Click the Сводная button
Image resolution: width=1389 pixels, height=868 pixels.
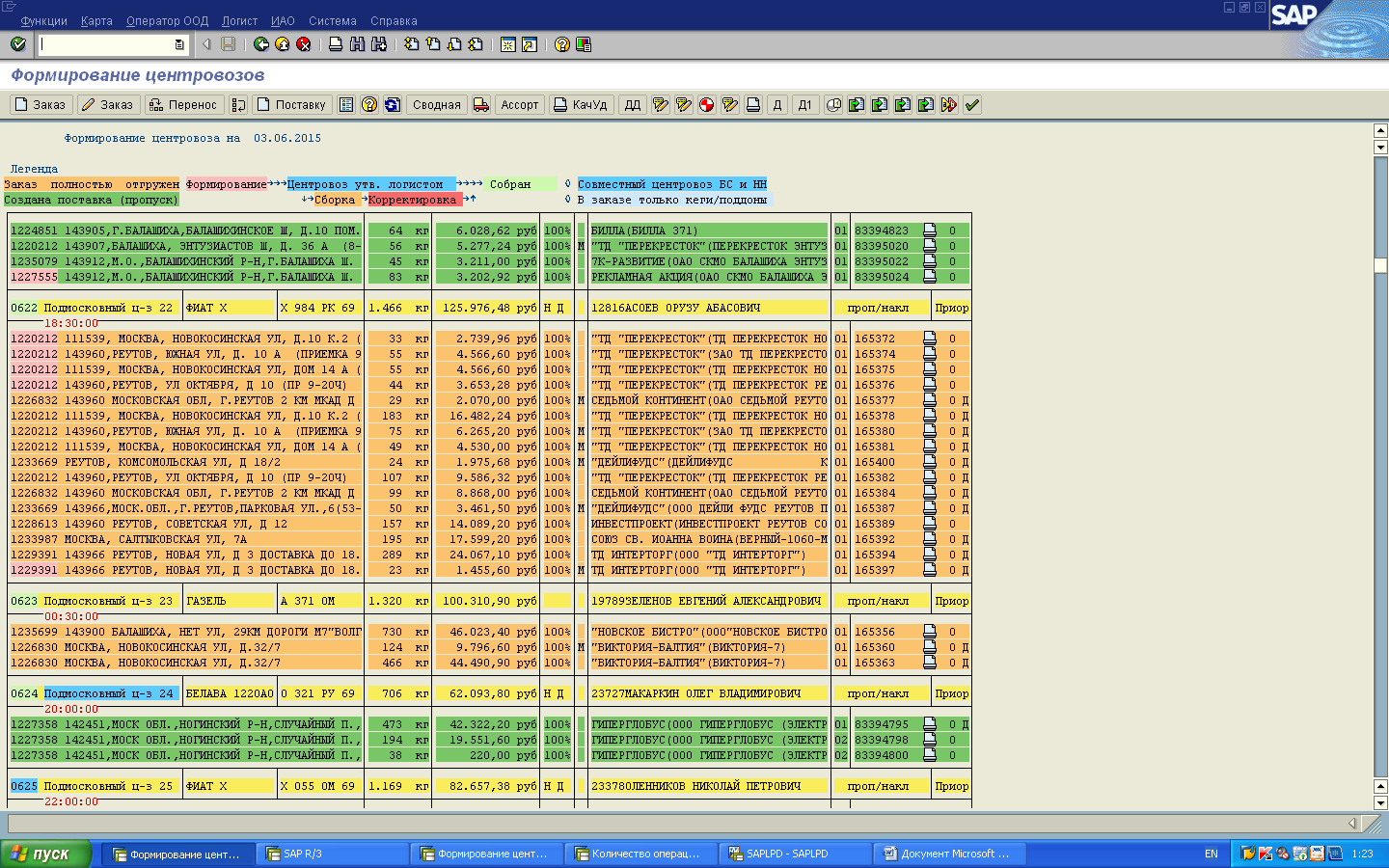(436, 105)
